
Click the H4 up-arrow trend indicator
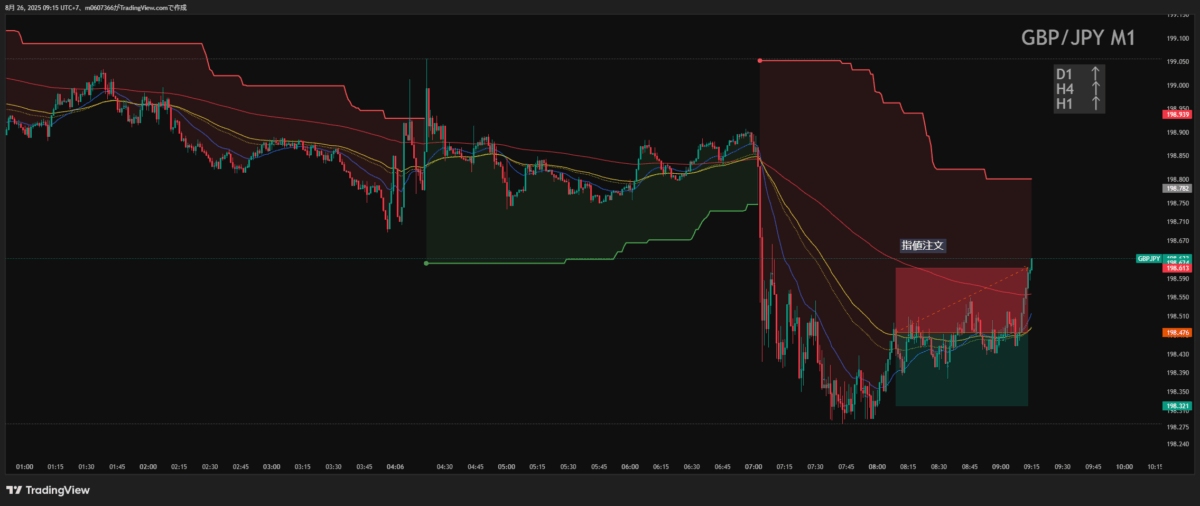click(x=1096, y=88)
